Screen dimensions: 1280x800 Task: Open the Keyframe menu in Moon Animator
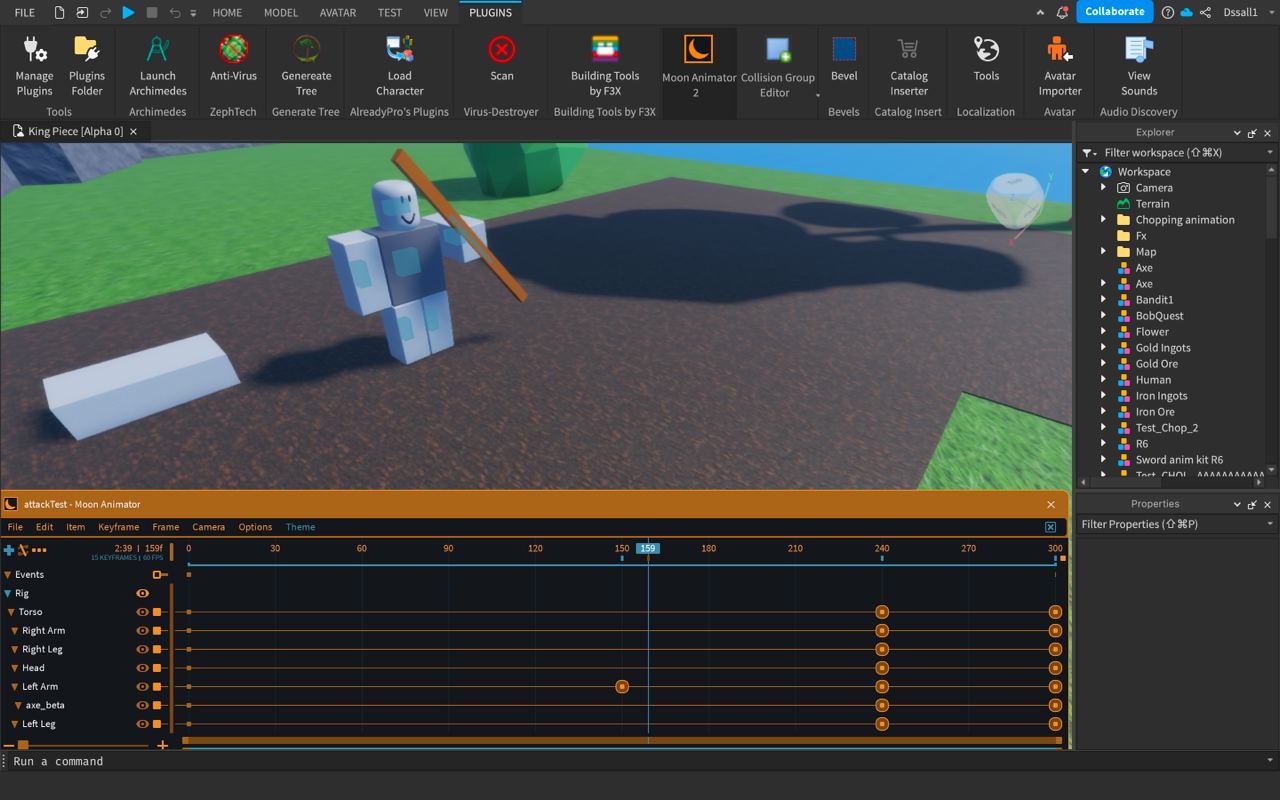[x=118, y=527]
